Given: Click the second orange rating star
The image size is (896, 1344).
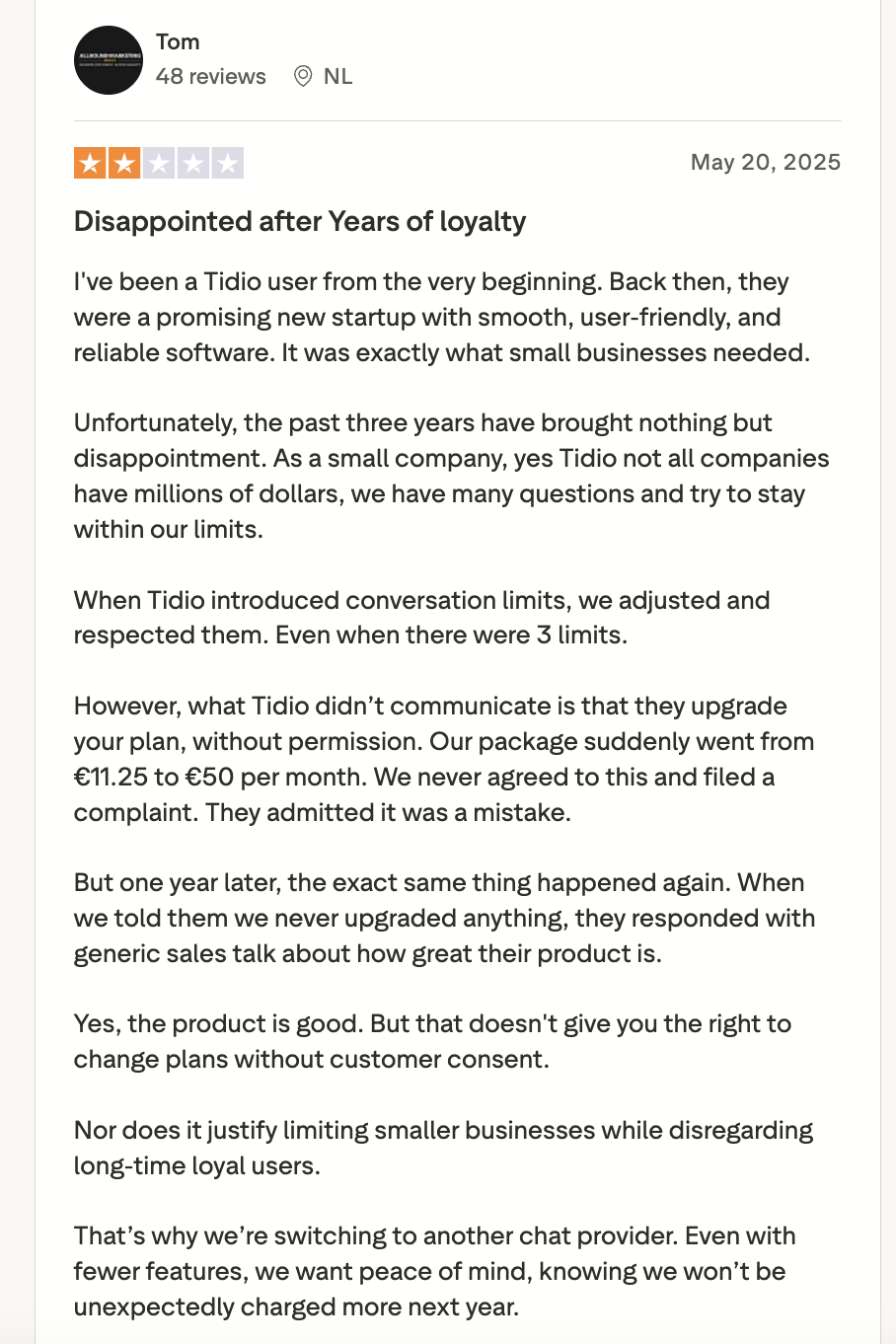Looking at the screenshot, I should 124,163.
